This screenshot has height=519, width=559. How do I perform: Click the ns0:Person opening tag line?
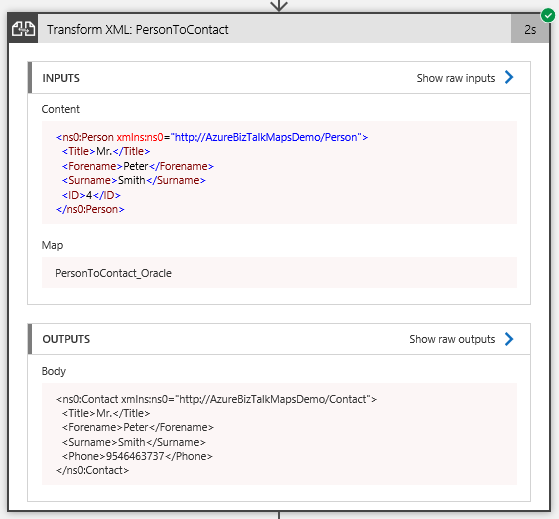(x=212, y=137)
